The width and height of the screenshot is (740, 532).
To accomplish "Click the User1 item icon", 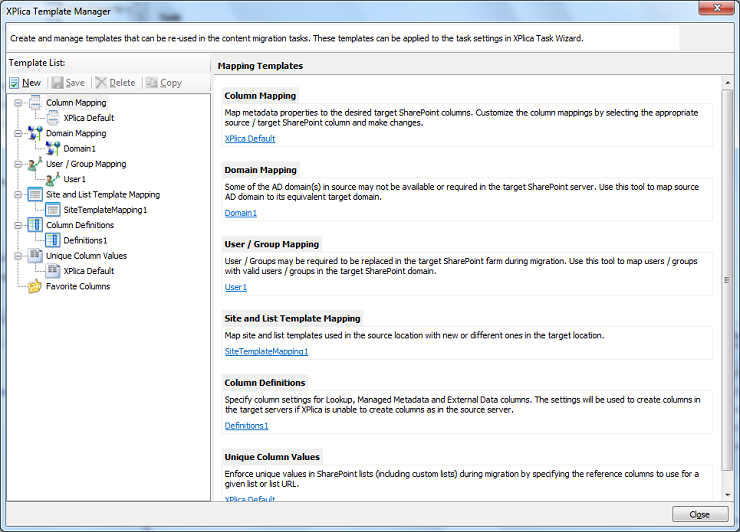I will pyautogui.click(x=53, y=179).
